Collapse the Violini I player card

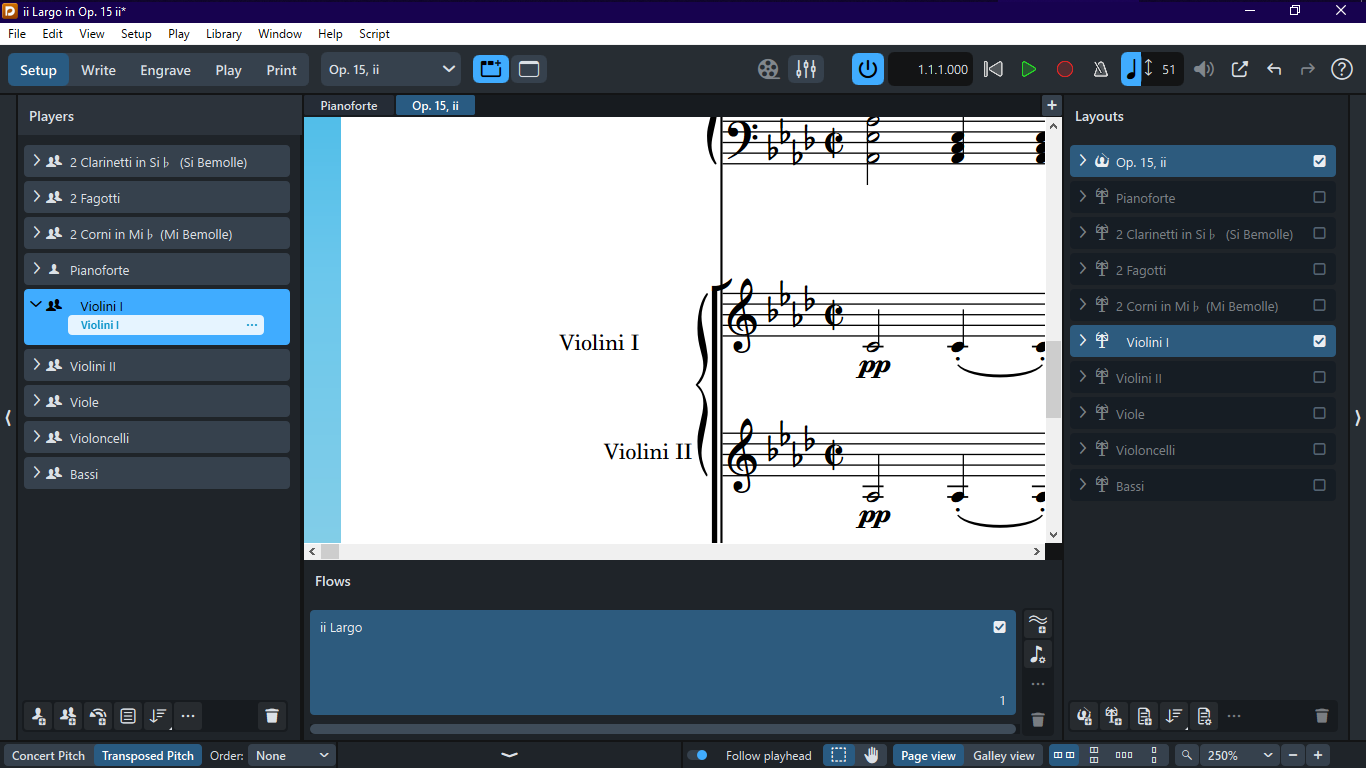click(x=37, y=305)
